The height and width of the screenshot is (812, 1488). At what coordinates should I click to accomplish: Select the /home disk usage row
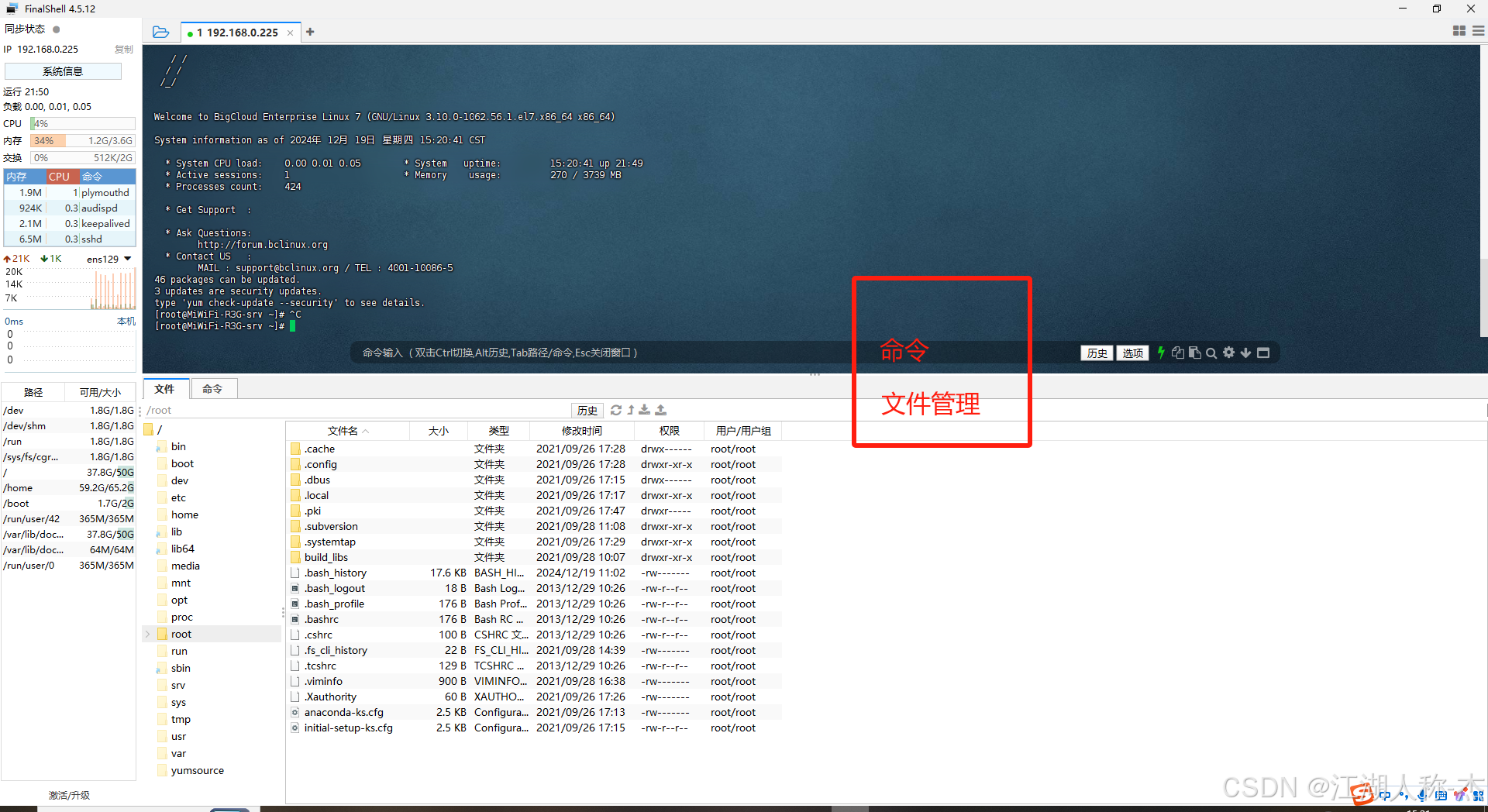pos(68,487)
